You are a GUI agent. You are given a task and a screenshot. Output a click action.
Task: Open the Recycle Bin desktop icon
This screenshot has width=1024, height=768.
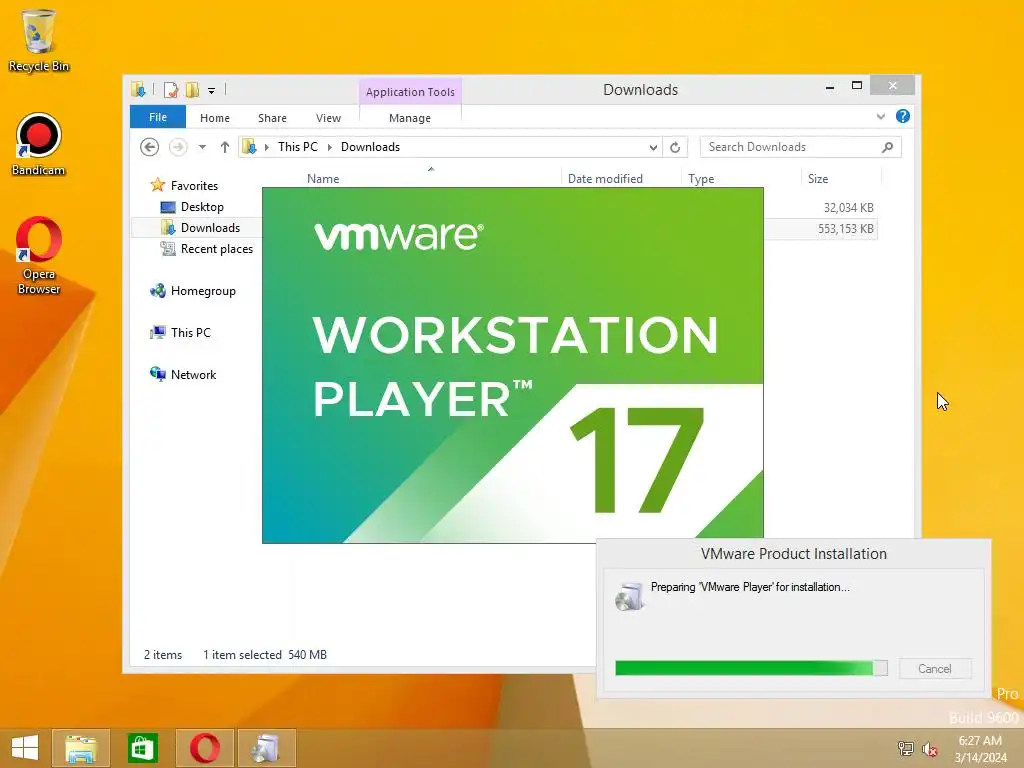tap(39, 40)
